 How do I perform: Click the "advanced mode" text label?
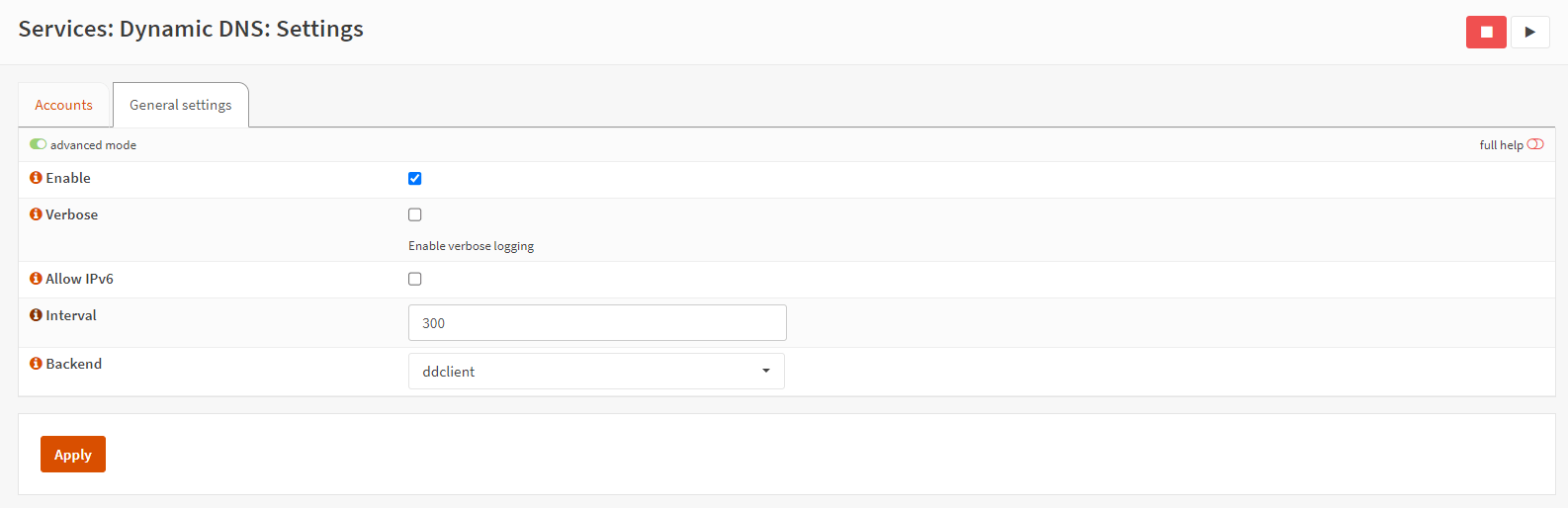94,145
